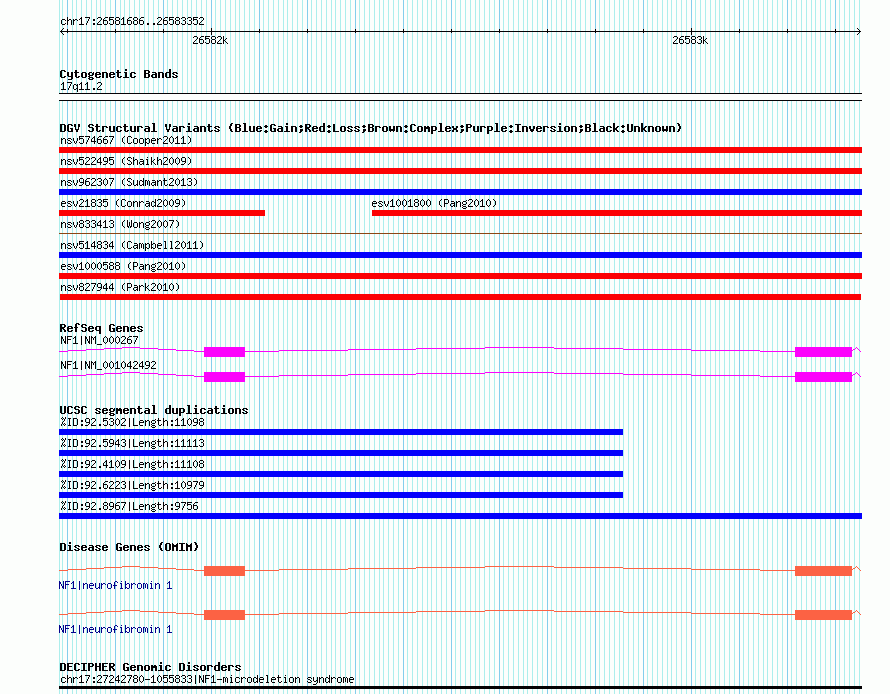This screenshot has height=694, width=890.
Task: Click the chr17:26581686..26583352 coordinate label
Action: 132,21
